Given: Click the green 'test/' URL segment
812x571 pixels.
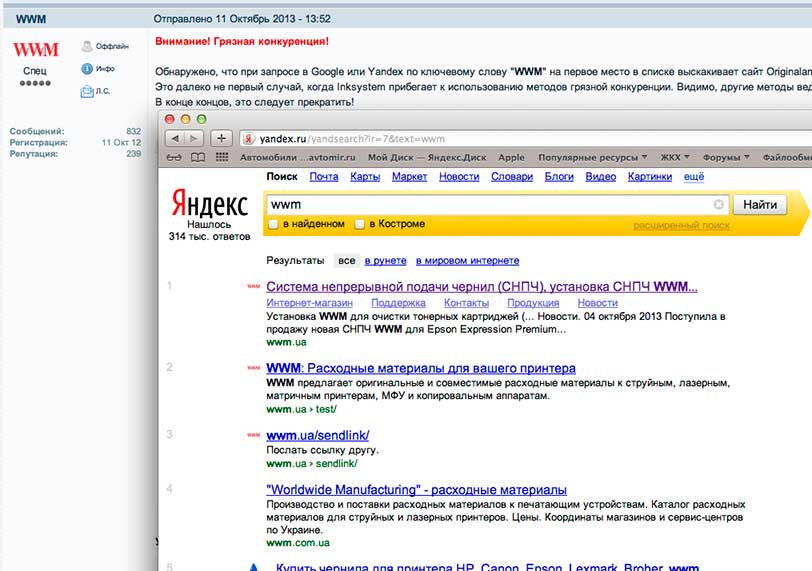Looking at the screenshot, I should pos(326,409).
